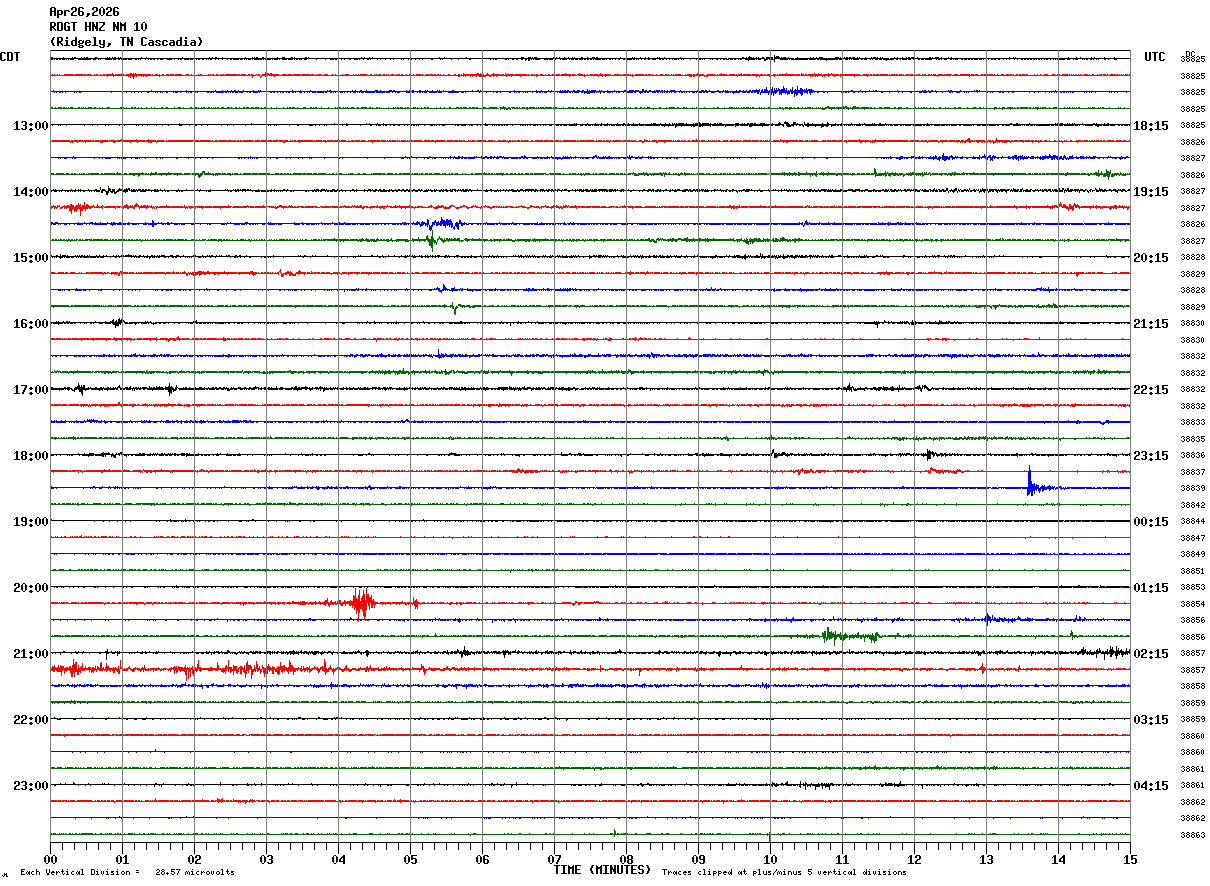The image size is (1210, 886).
Task: Click minute tick label 06 on x-axis
Action: tap(482, 860)
